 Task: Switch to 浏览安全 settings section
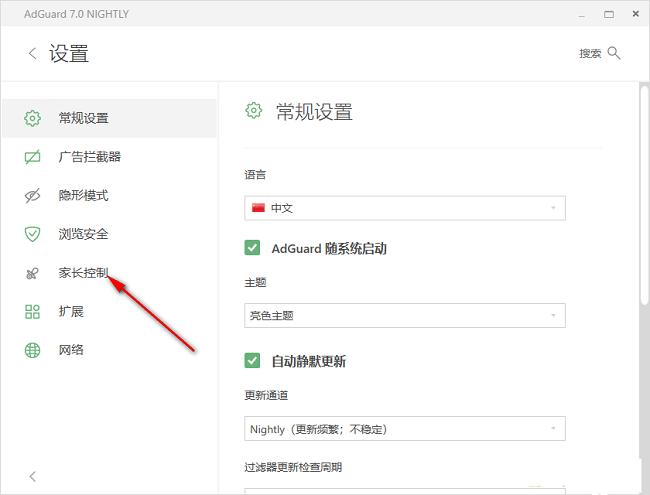pos(83,234)
